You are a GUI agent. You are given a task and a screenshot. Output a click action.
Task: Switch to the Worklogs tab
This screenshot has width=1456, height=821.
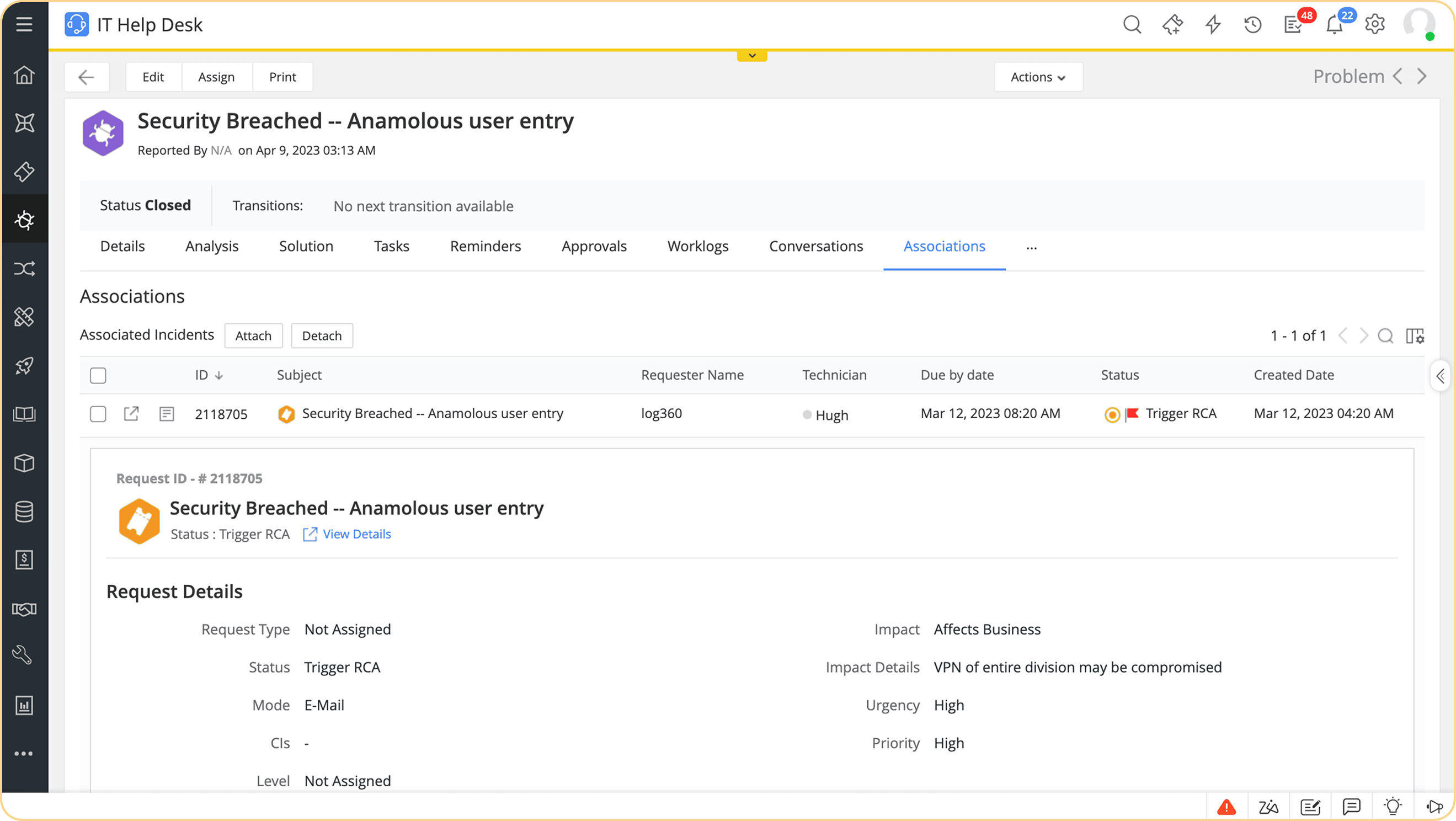697,247
